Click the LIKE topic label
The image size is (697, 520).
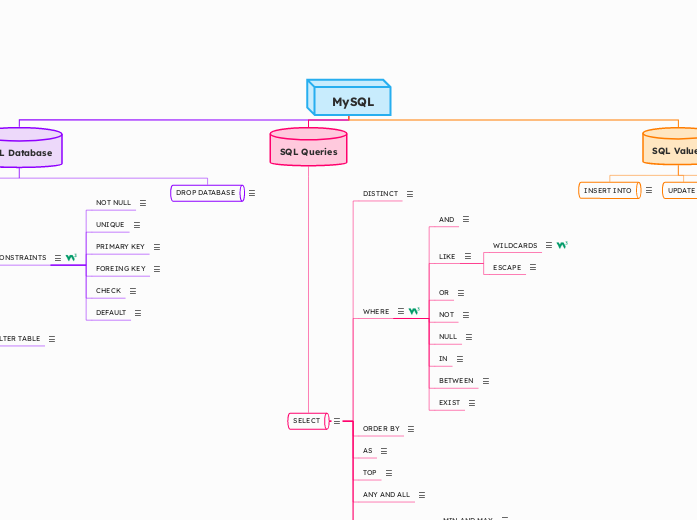pos(447,257)
